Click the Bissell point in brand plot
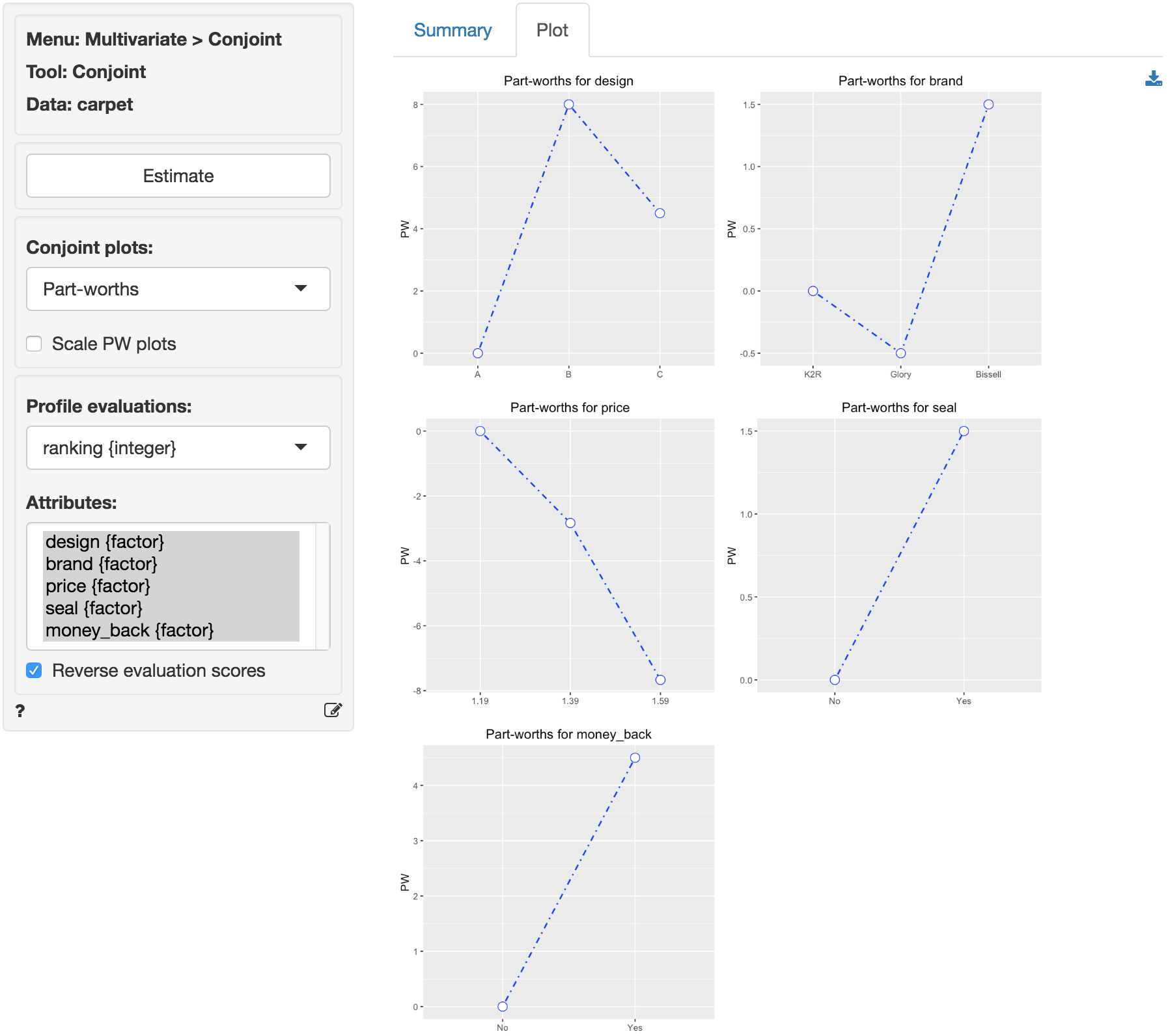The width and height of the screenshot is (1168, 1036). pos(988,105)
